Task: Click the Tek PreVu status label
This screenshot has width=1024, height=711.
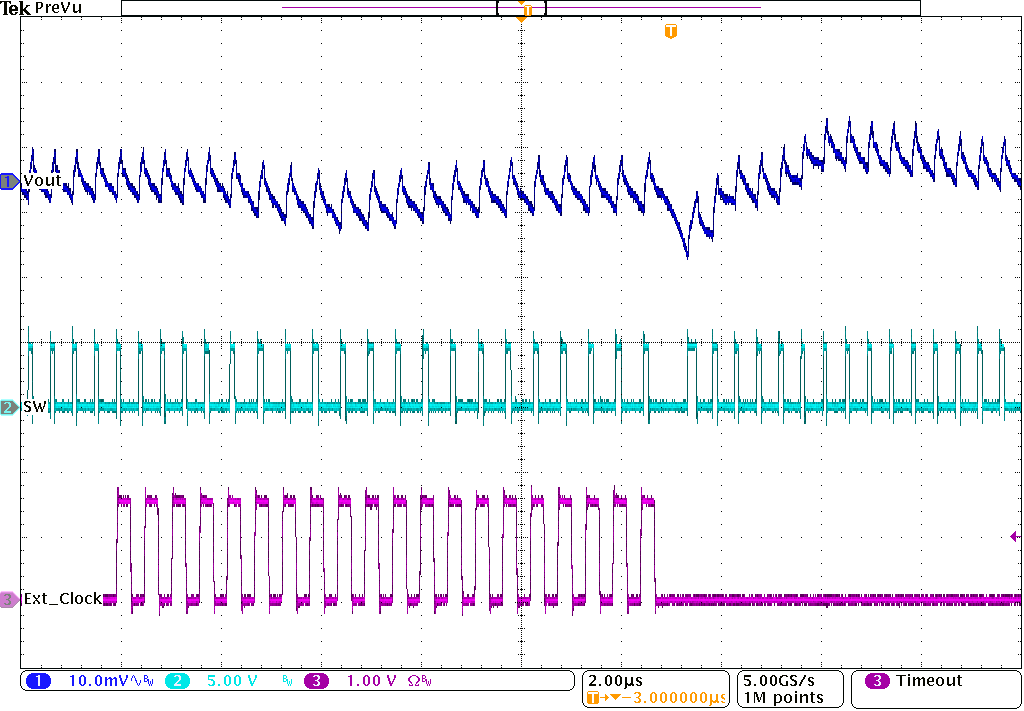Action: click(x=40, y=8)
